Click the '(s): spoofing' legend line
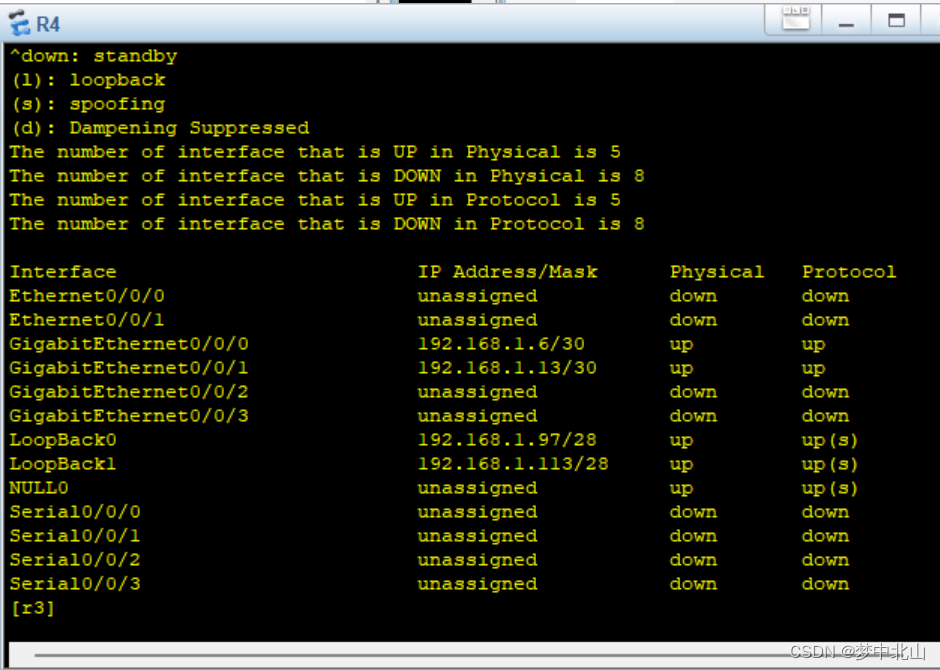The width and height of the screenshot is (940, 670). (x=88, y=104)
